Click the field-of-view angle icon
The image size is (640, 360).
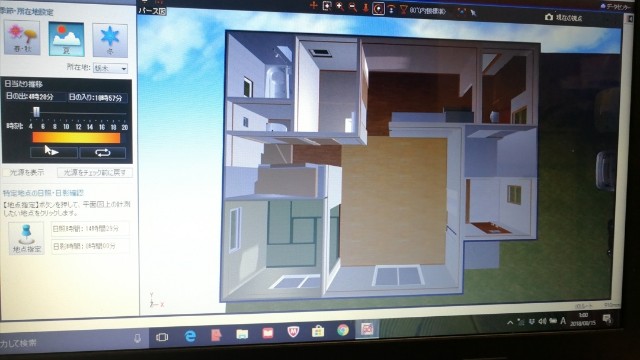403,9
